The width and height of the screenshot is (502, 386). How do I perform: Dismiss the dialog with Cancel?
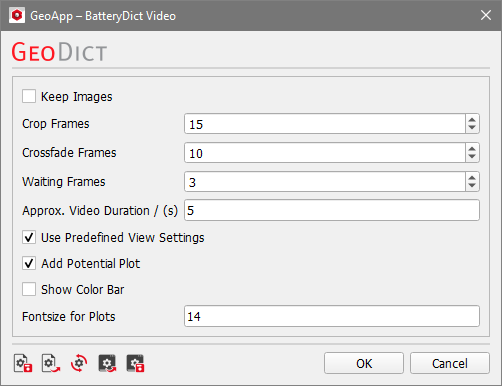(x=450, y=363)
